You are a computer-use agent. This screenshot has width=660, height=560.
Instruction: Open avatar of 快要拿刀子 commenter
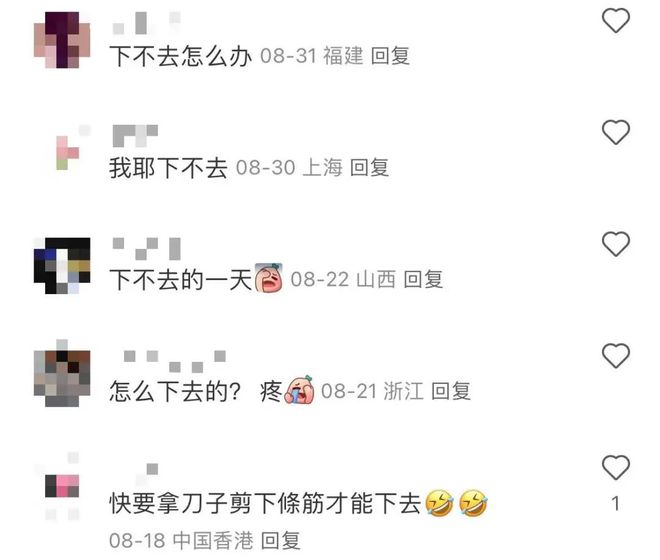[62, 486]
